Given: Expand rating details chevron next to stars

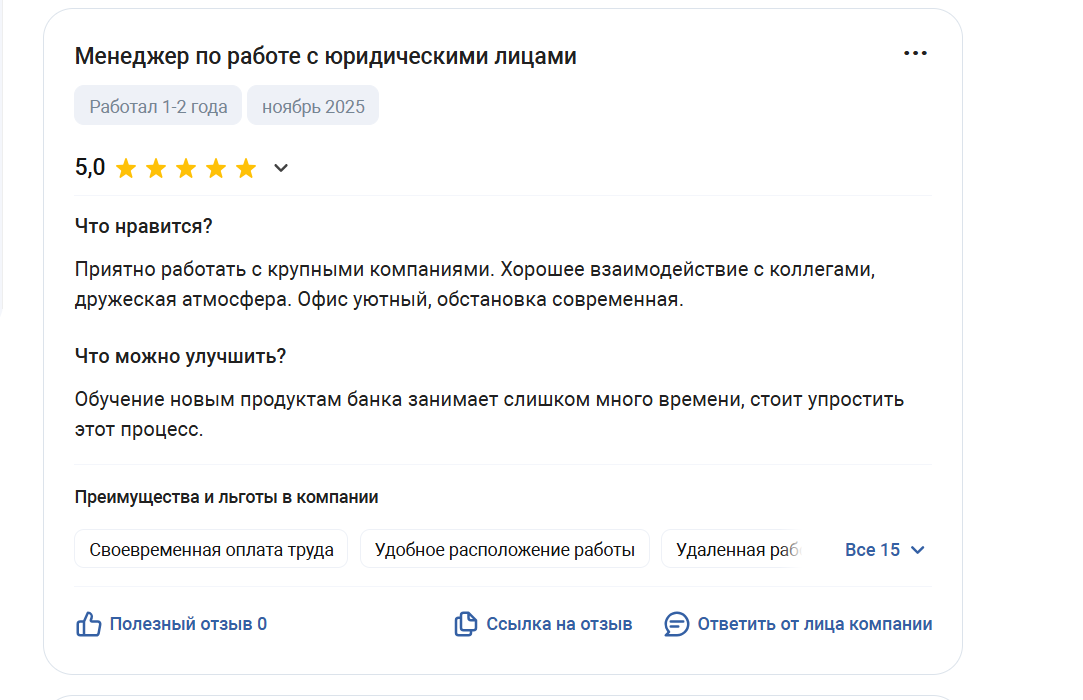Looking at the screenshot, I should tap(281, 168).
